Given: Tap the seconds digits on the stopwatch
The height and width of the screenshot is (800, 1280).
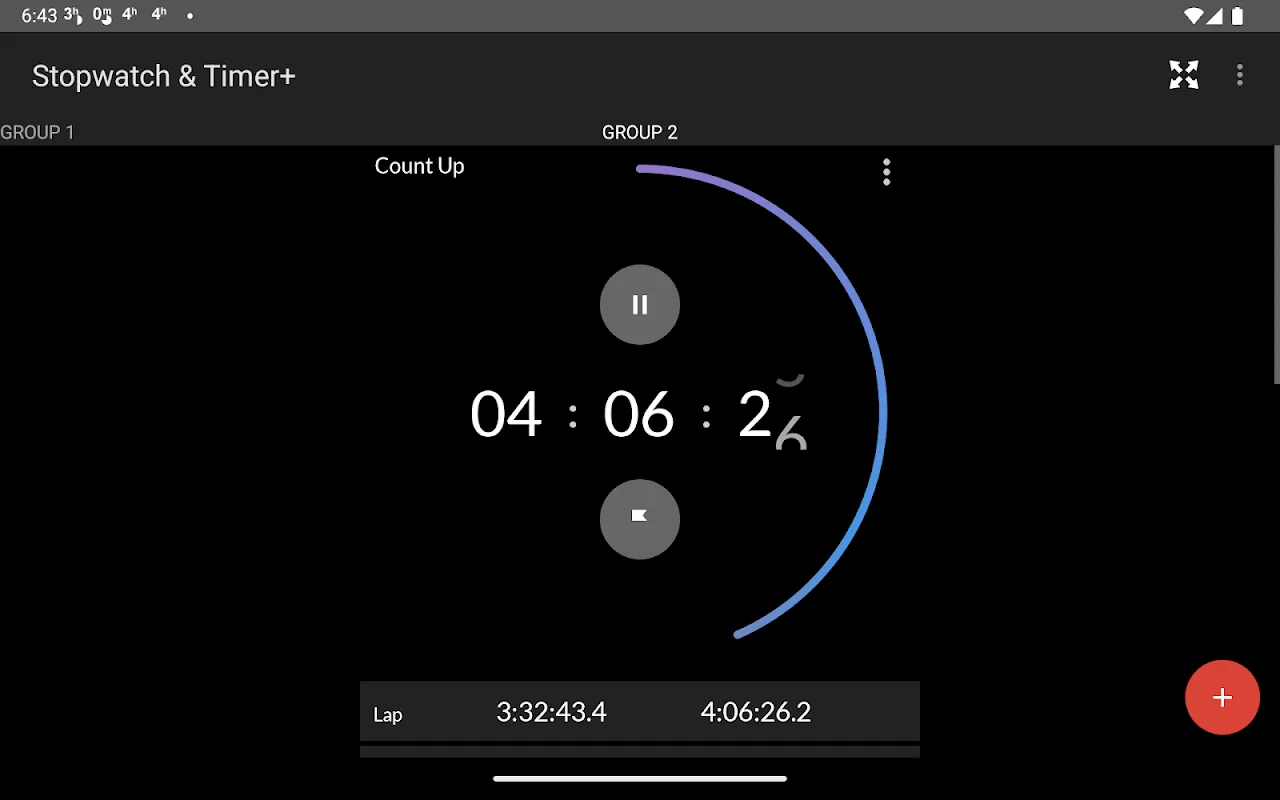Looking at the screenshot, I should click(x=771, y=414).
